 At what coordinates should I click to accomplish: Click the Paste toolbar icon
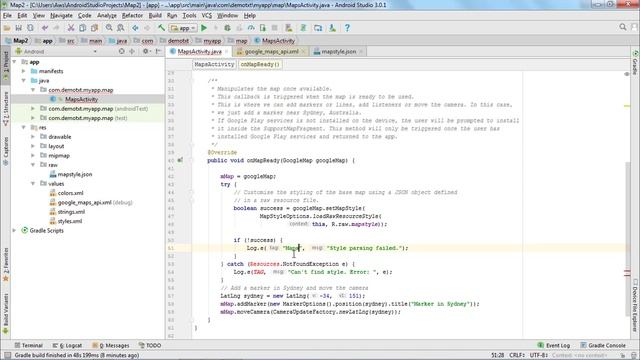(x=94, y=28)
